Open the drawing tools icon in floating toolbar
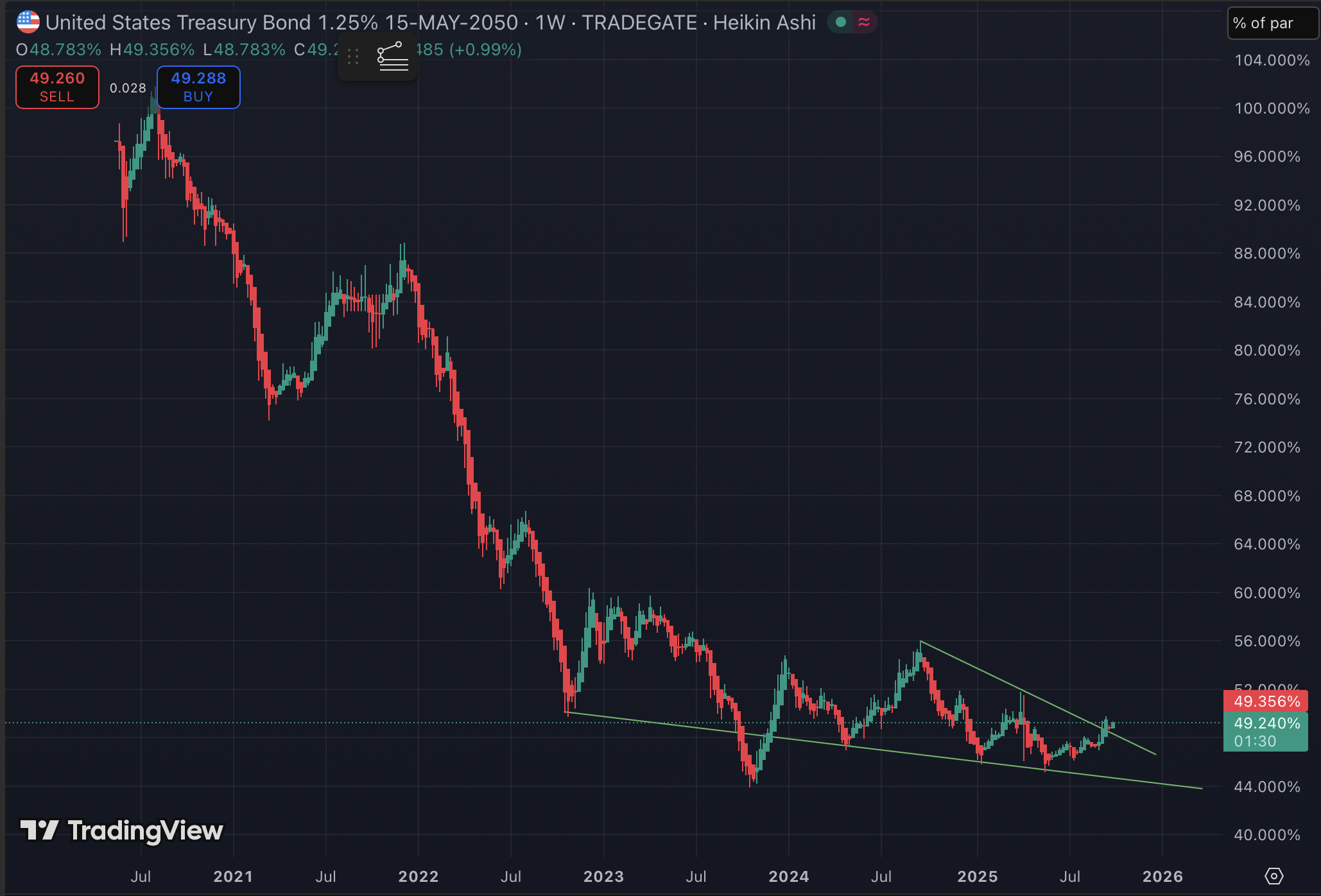Viewport: 1321px width, 896px height. tap(392, 56)
